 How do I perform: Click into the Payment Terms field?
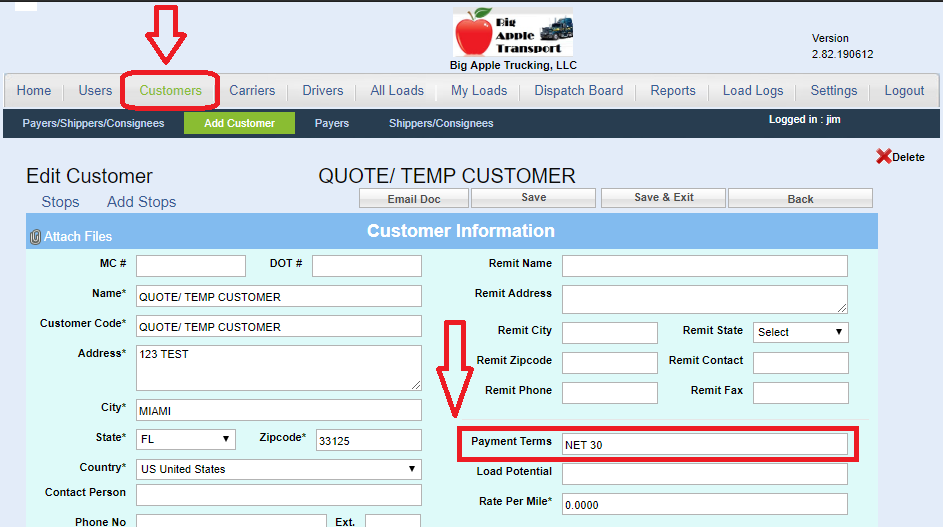(704, 444)
